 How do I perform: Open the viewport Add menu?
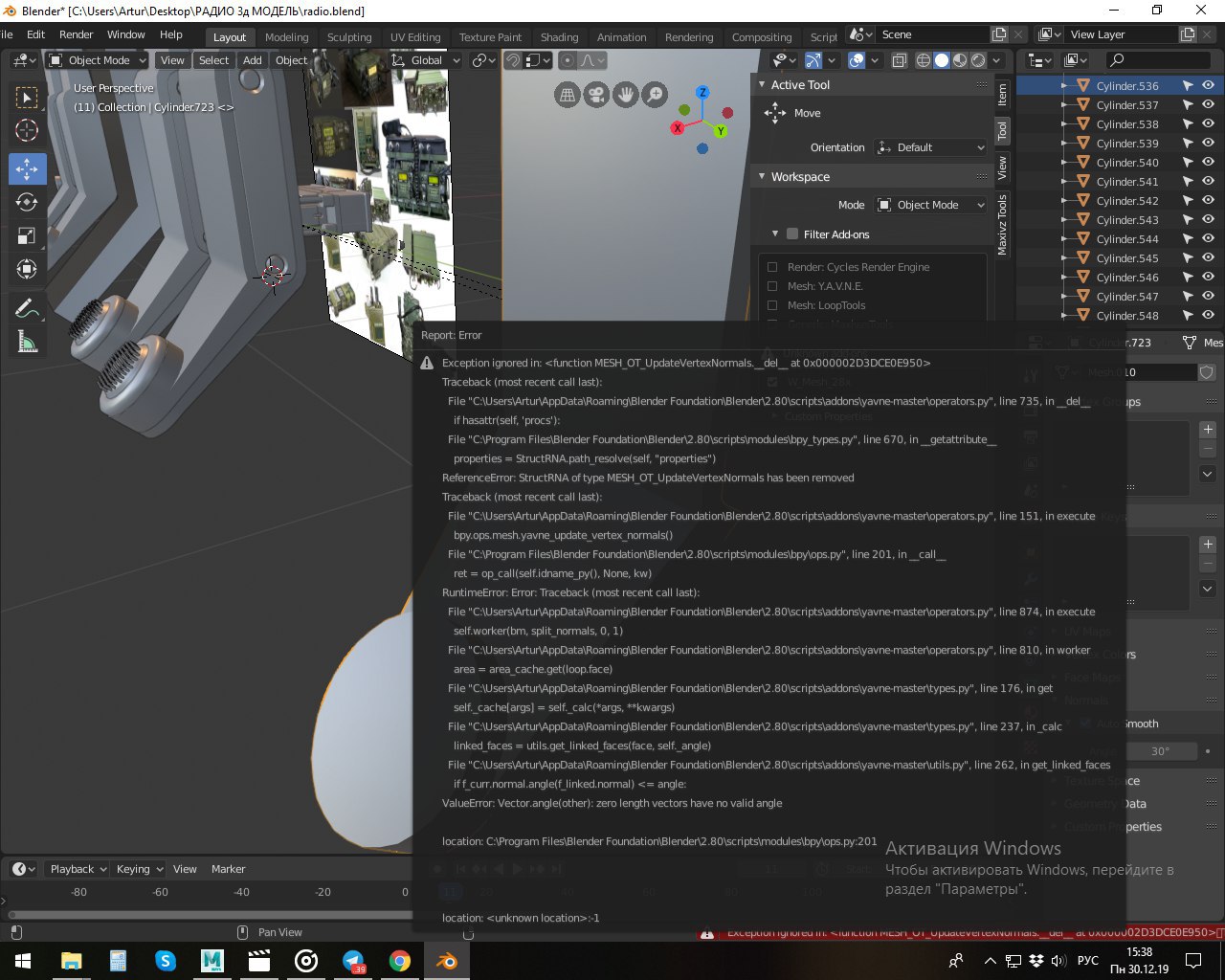(253, 60)
